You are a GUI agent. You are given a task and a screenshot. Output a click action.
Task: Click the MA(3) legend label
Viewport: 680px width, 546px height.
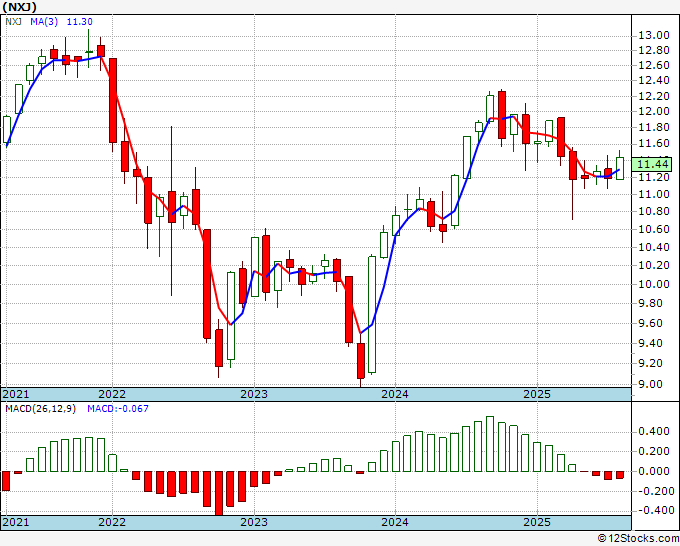[44, 22]
